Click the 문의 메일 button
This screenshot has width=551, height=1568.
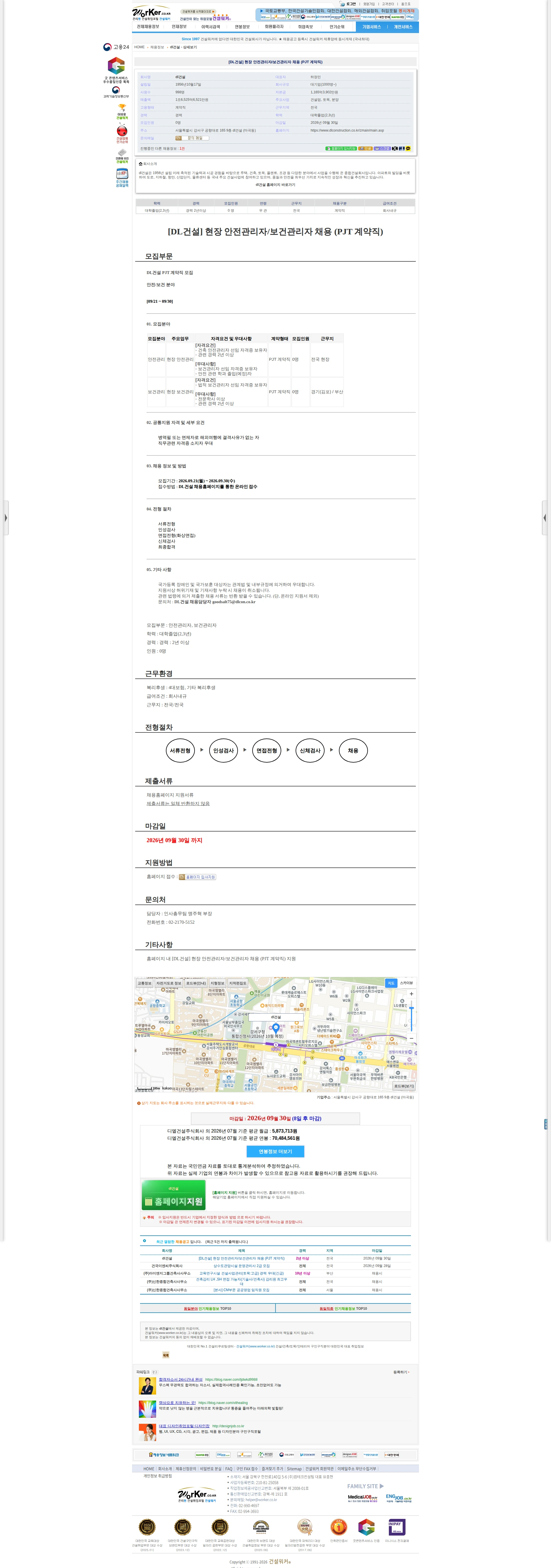click(192, 138)
